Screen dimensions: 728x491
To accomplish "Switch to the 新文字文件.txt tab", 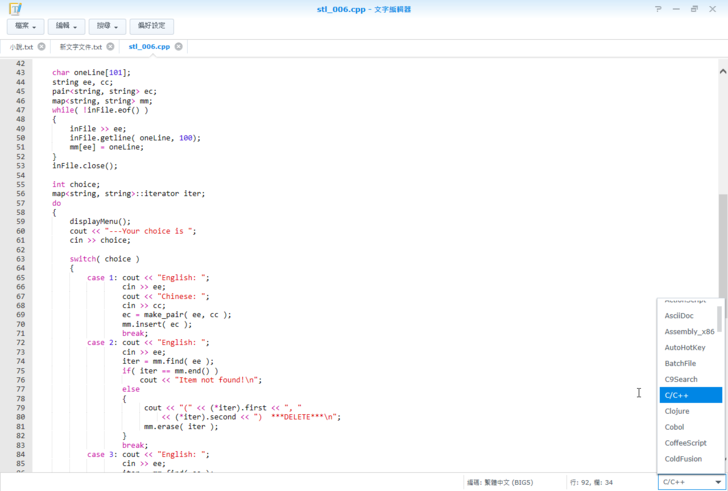I will click(x=80, y=46).
